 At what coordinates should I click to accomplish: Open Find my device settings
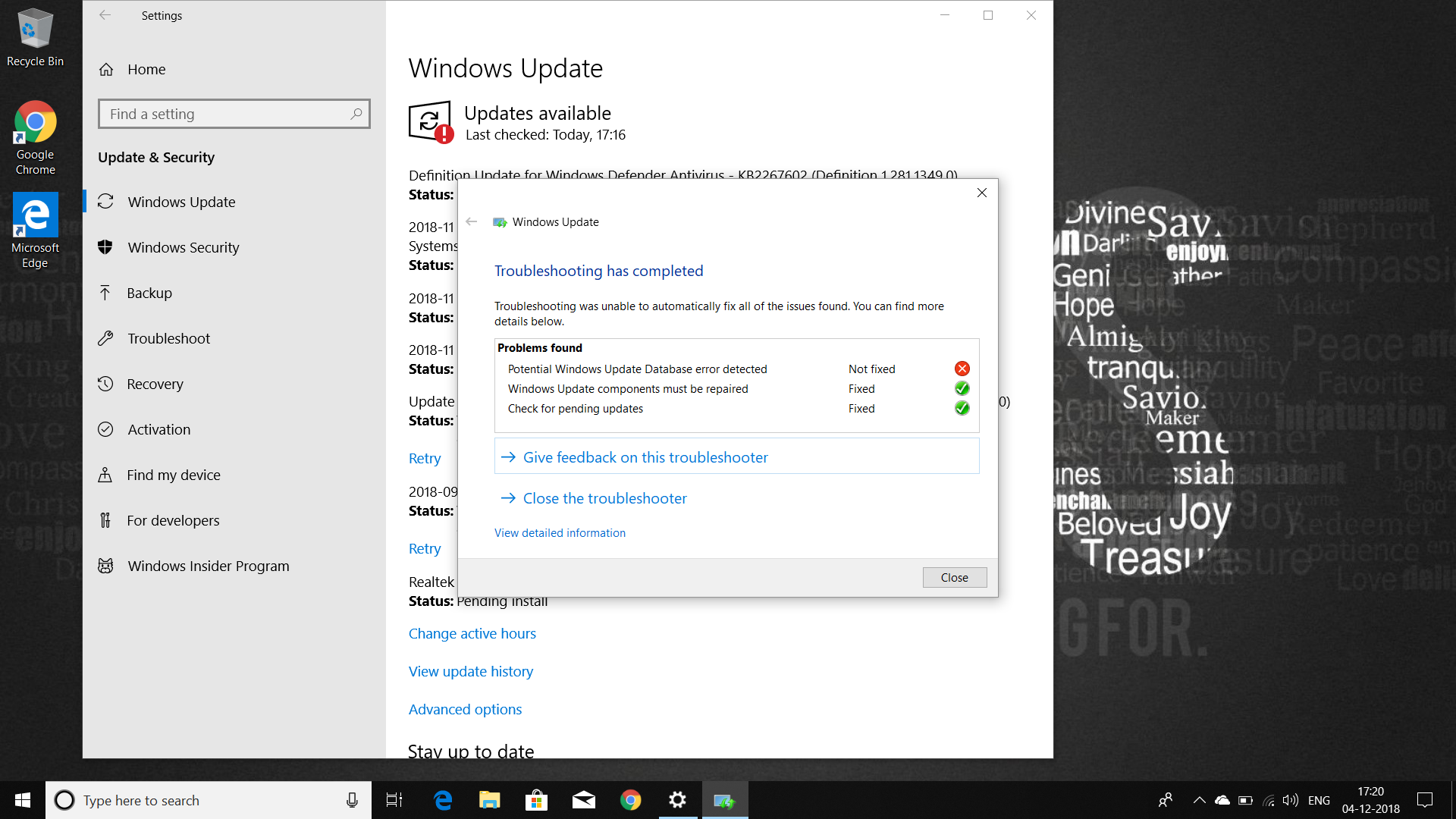click(173, 475)
